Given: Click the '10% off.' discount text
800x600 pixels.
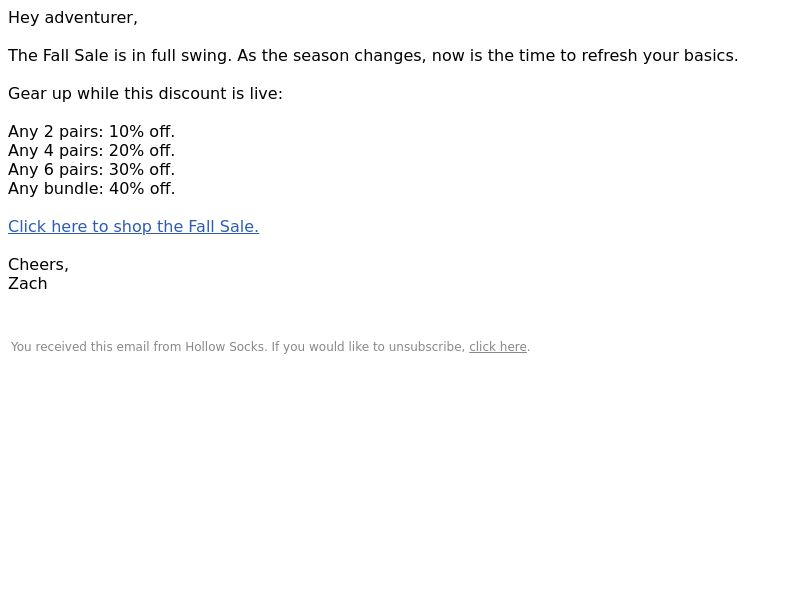Looking at the screenshot, I should [142, 132].
